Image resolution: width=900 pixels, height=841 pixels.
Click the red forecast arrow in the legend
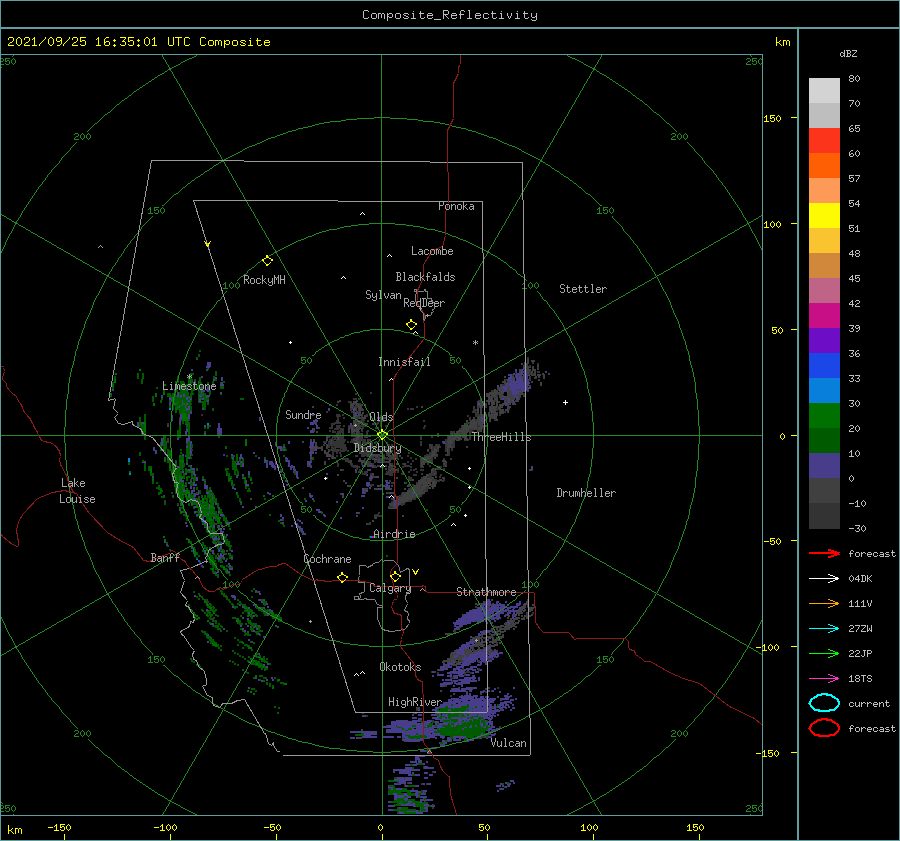(x=824, y=553)
